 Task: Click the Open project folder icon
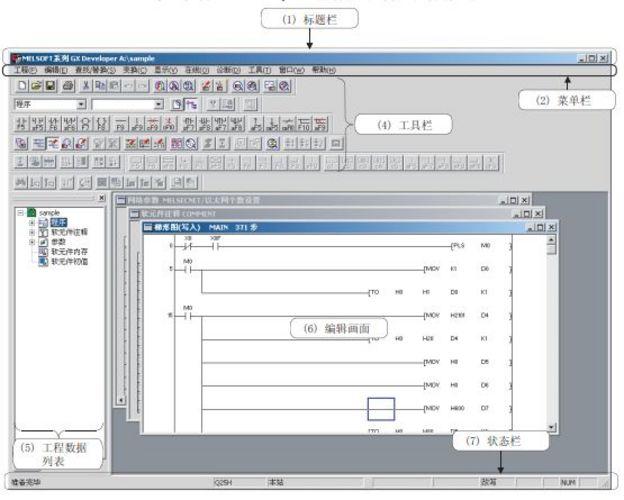[x=37, y=86]
